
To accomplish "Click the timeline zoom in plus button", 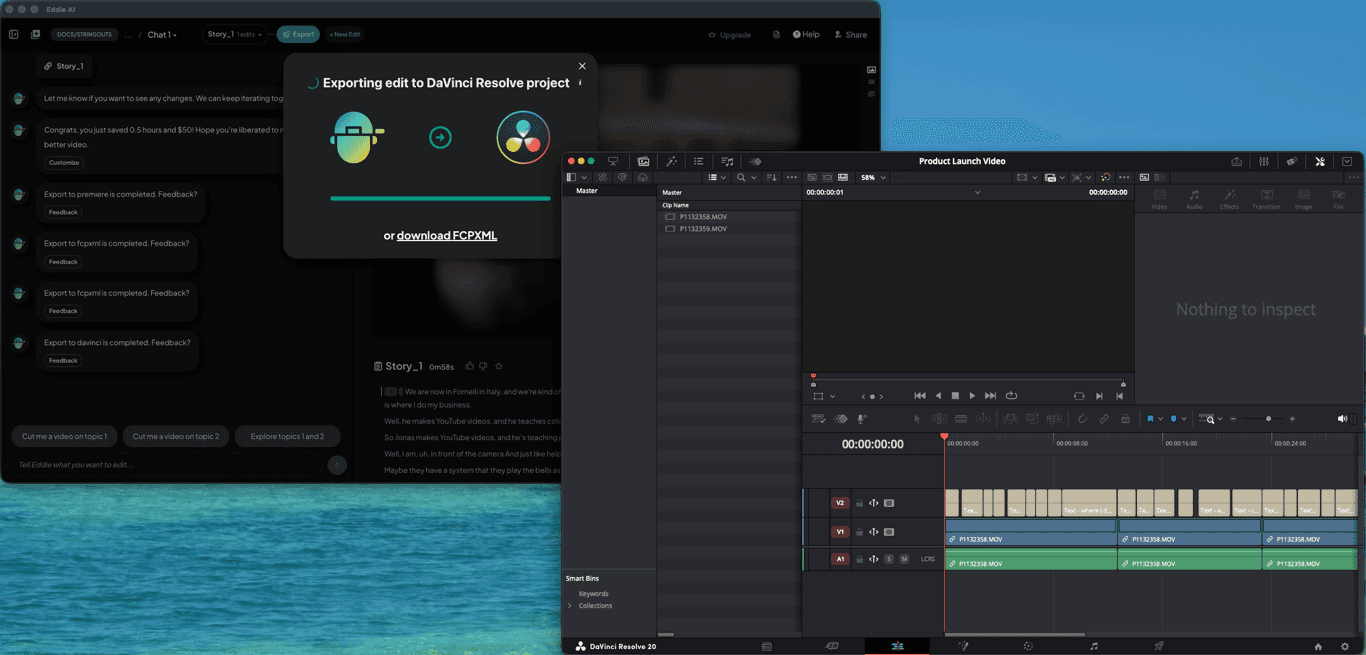I will [x=1292, y=419].
